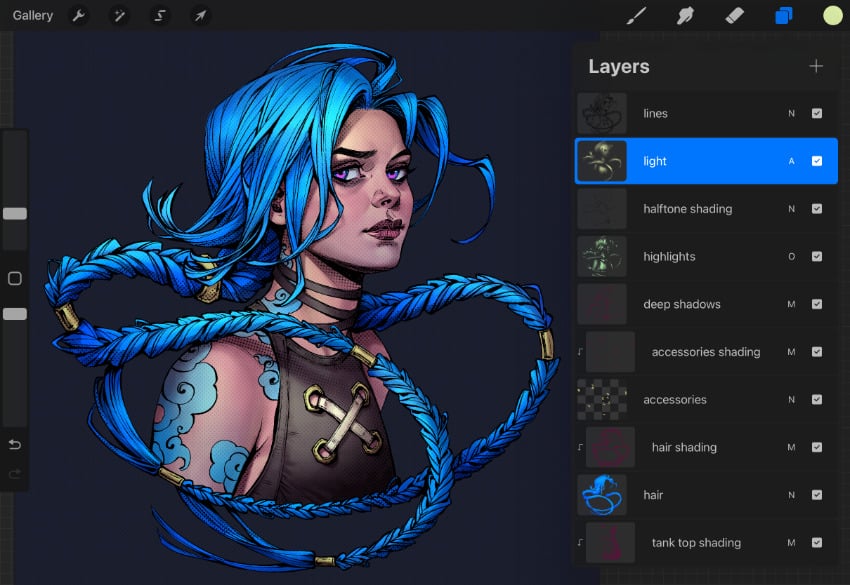Select the "deep shadows" layer name
Viewport: 850px width, 585px height.
point(682,304)
